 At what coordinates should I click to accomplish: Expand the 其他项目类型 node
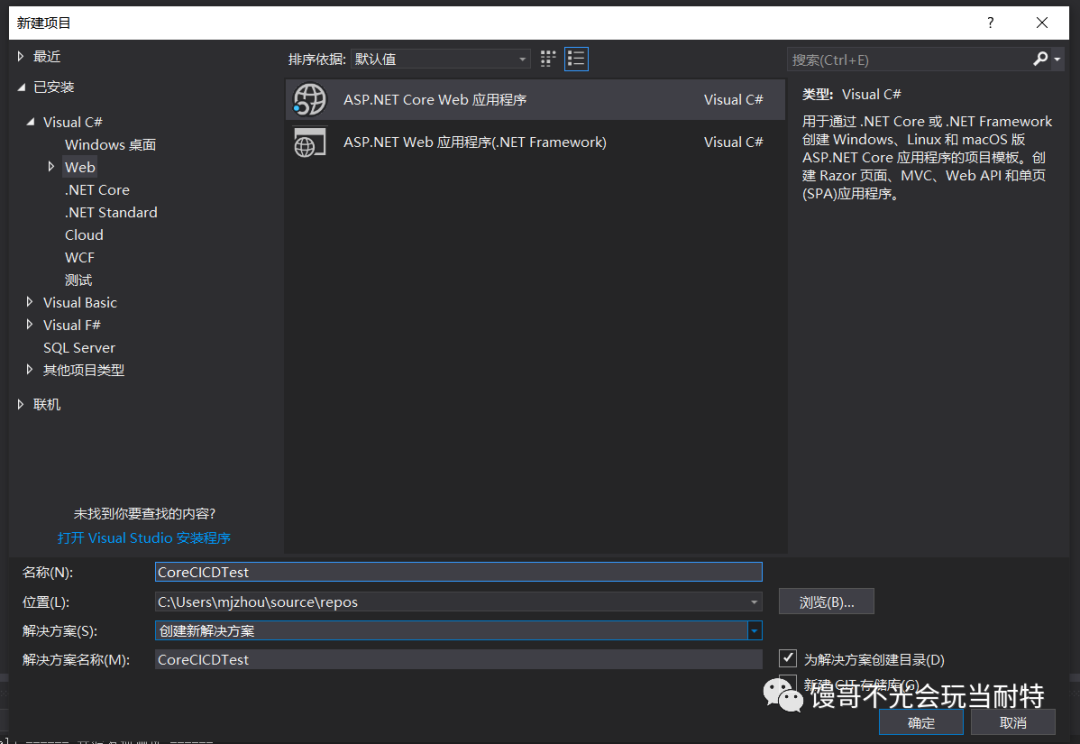(x=29, y=369)
